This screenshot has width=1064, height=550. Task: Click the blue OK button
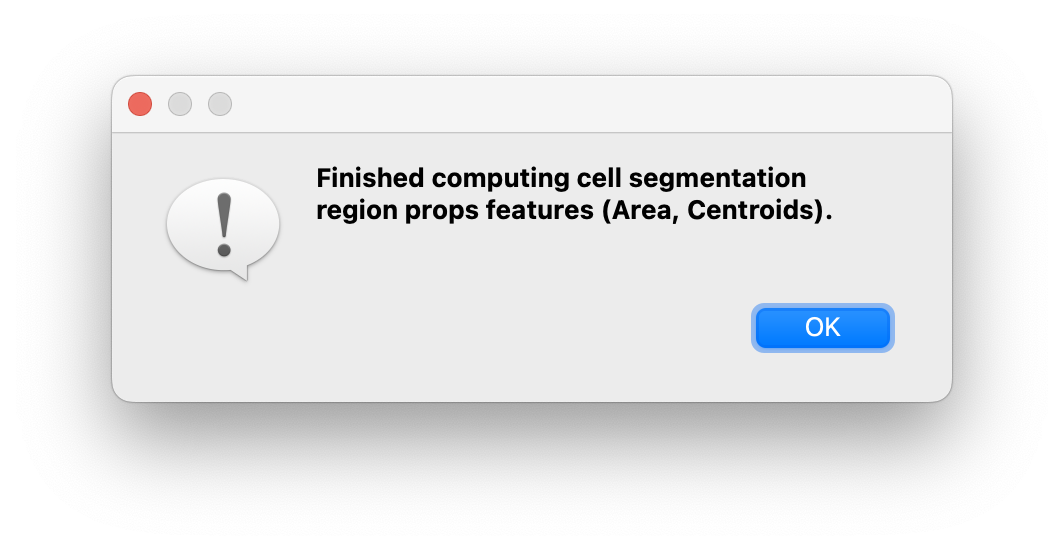tap(822, 328)
